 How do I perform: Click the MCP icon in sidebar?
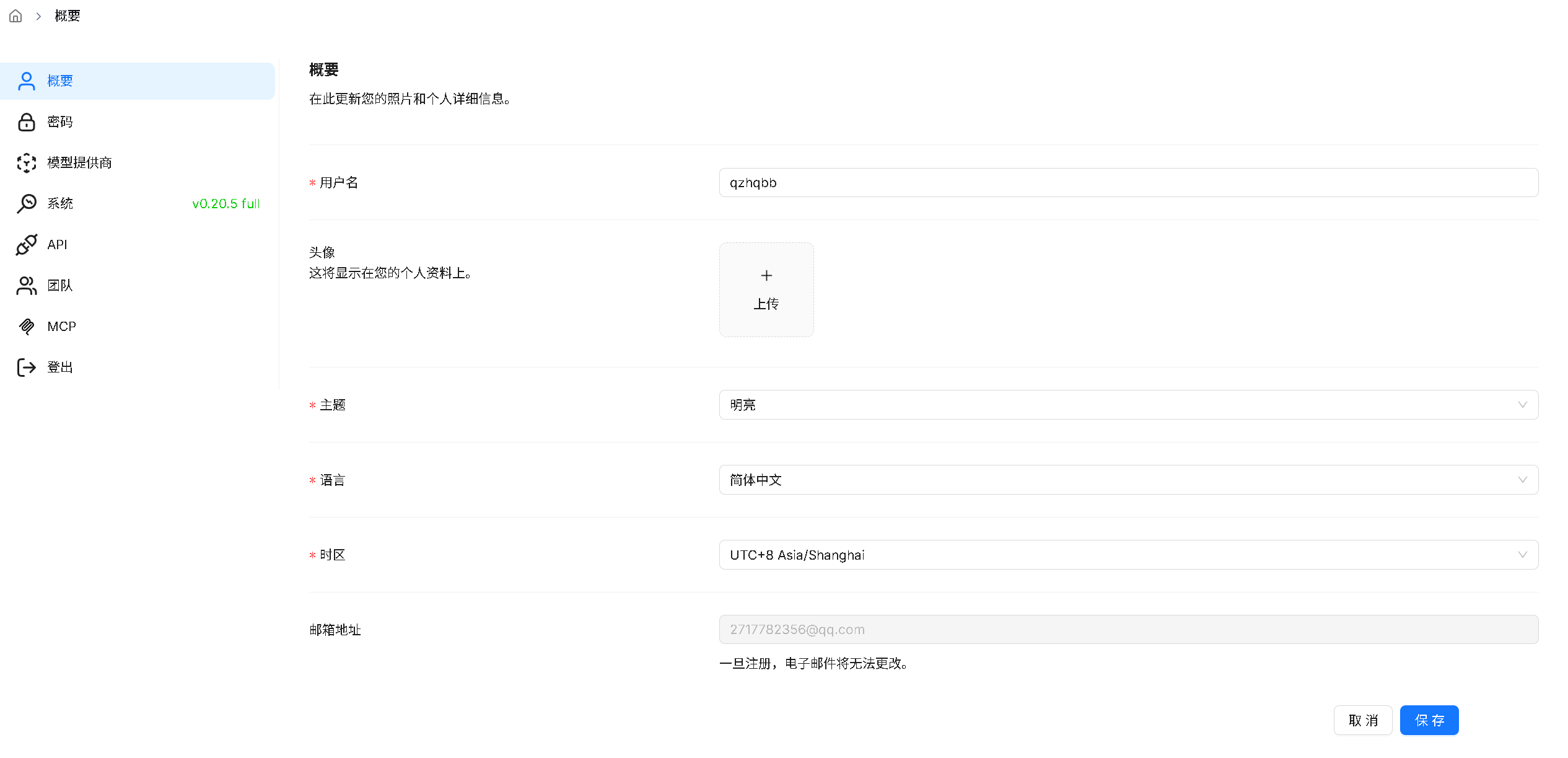point(27,327)
